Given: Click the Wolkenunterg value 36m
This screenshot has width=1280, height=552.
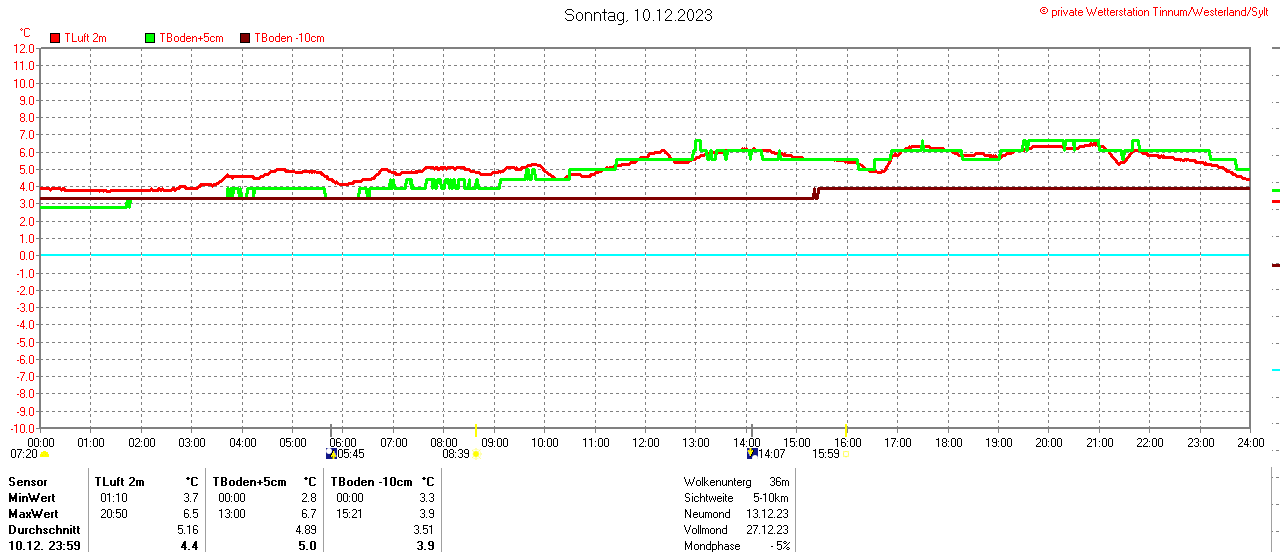Looking at the screenshot, I should [x=779, y=482].
